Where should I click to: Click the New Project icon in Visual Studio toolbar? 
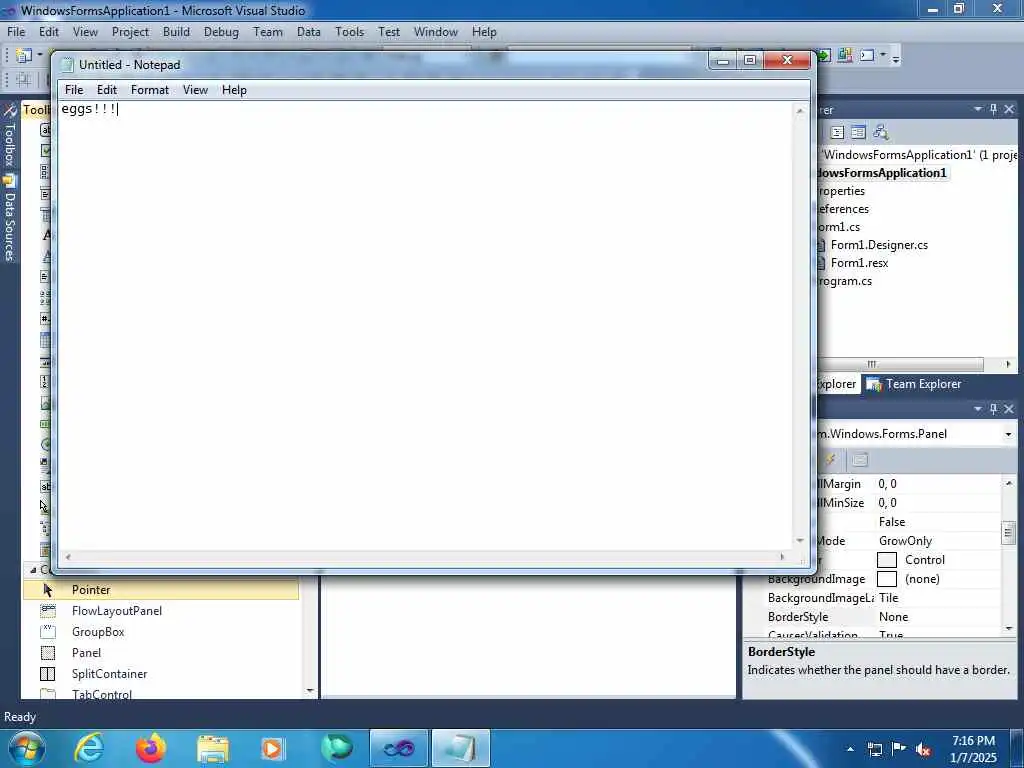click(x=24, y=56)
